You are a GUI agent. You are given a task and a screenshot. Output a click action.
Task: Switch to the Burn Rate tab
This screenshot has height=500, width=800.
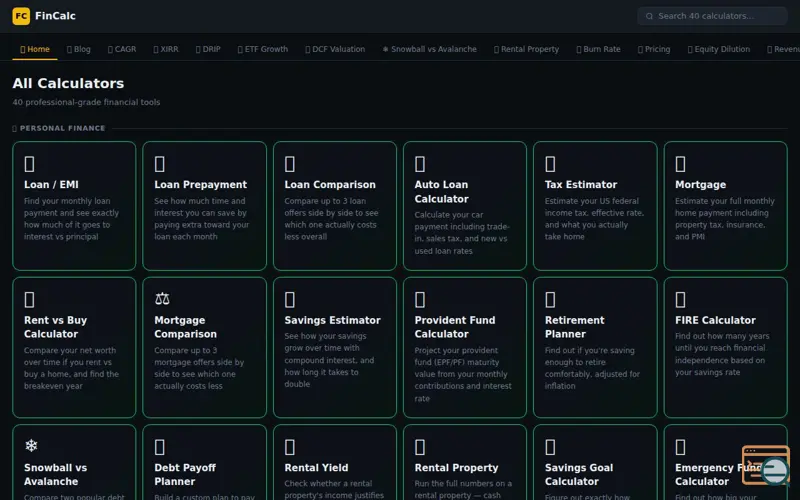pos(598,49)
